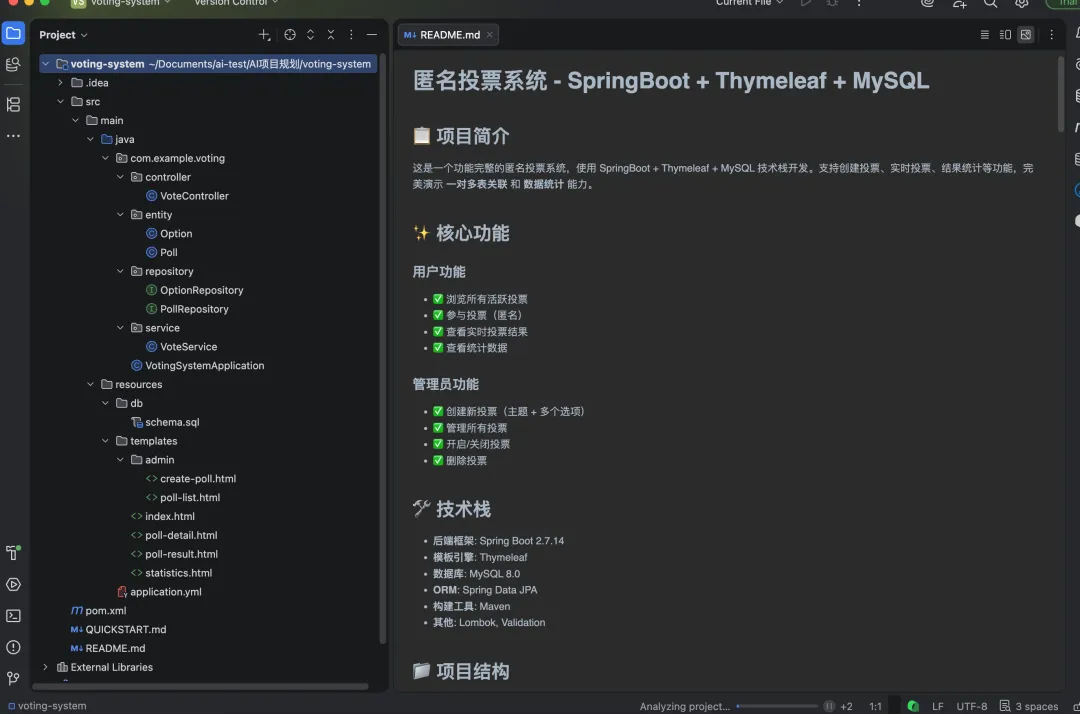Image resolution: width=1080 pixels, height=714 pixels.
Task: Open the Services tool window icon
Action: click(x=13, y=585)
